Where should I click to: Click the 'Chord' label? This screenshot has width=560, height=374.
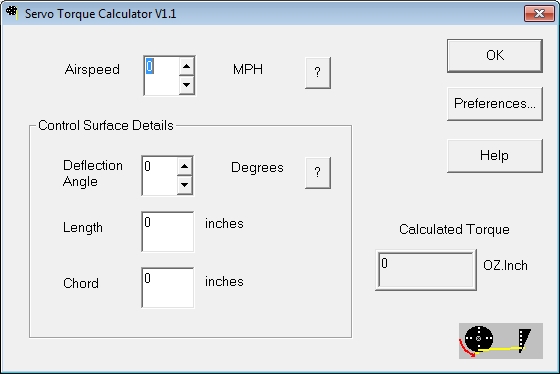click(81, 283)
